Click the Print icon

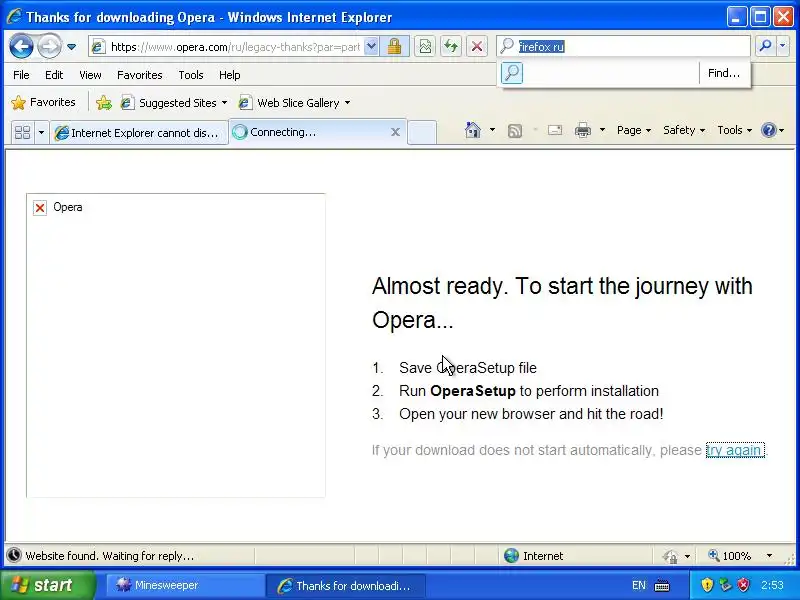583,131
